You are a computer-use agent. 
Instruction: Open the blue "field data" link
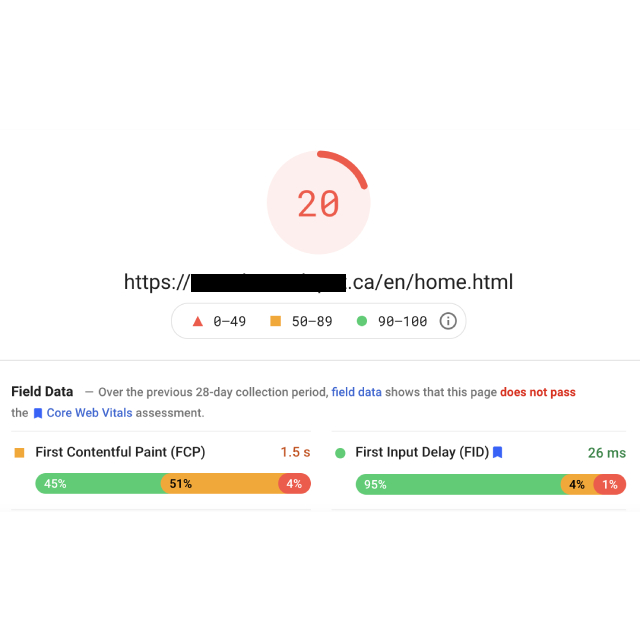pos(356,392)
